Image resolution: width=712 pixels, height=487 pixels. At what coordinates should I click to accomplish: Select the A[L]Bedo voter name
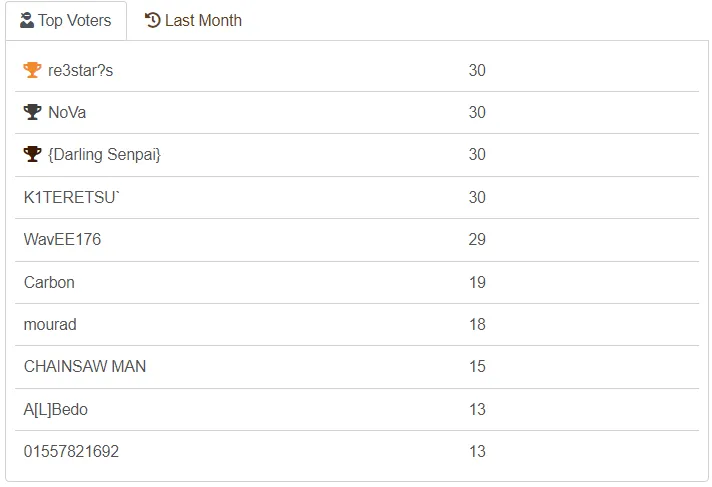tap(55, 409)
